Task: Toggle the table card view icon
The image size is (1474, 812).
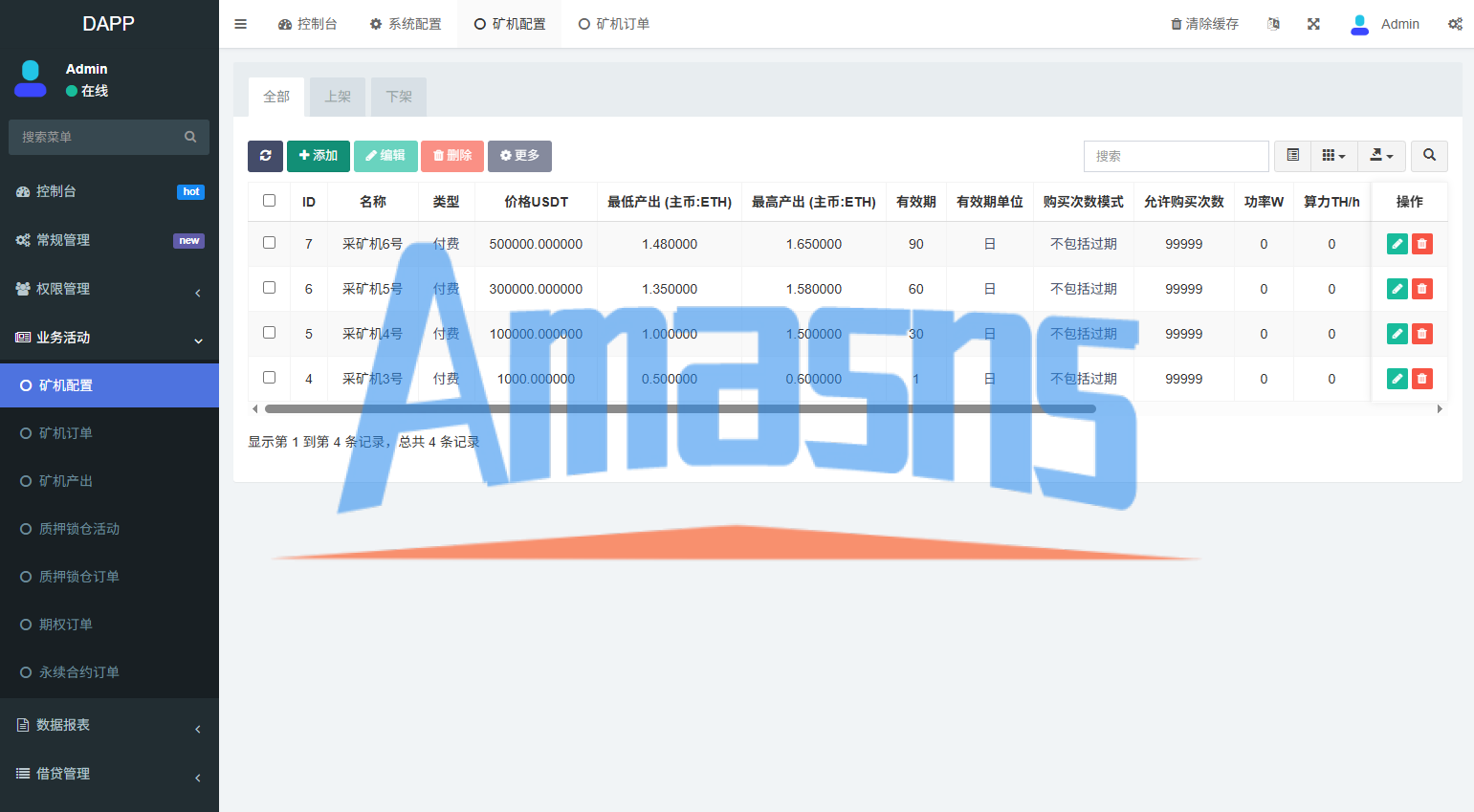Action: click(x=1292, y=156)
